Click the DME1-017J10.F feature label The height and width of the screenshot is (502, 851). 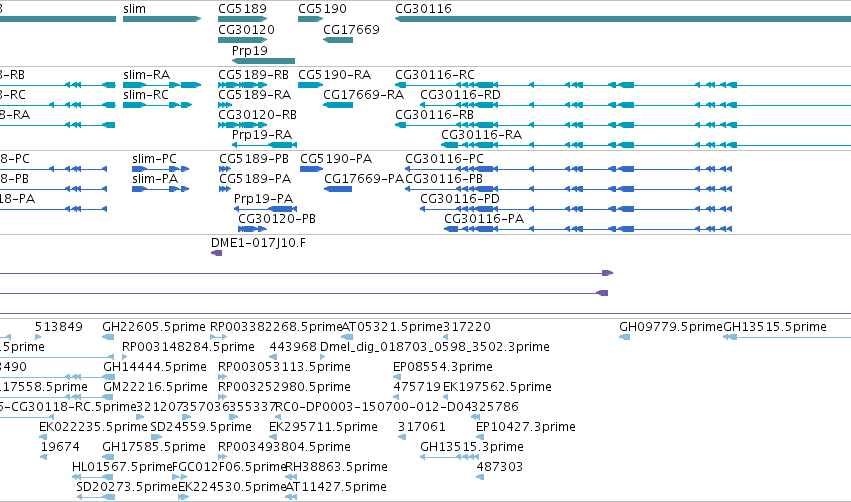[x=258, y=243]
